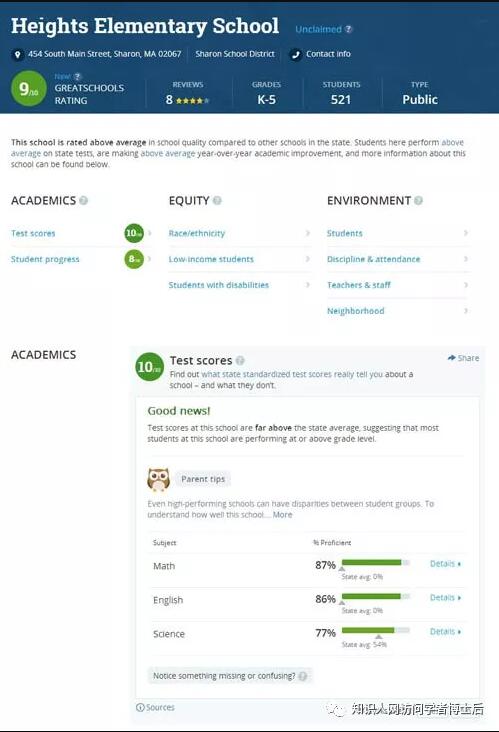Click the owl Parent tips icon
Viewport: 499px width, 732px height.
(x=158, y=479)
